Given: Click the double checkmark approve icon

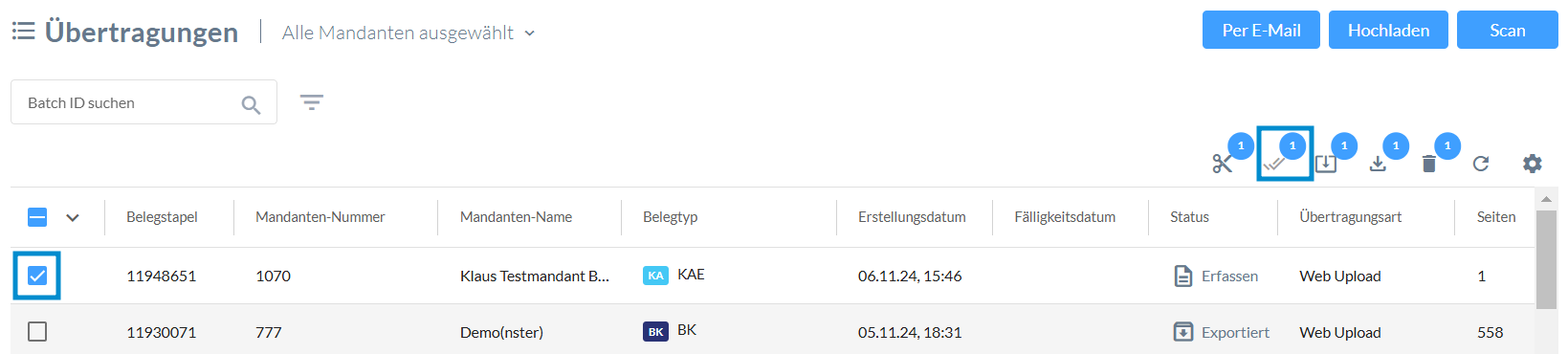Looking at the screenshot, I should click(x=1273, y=164).
